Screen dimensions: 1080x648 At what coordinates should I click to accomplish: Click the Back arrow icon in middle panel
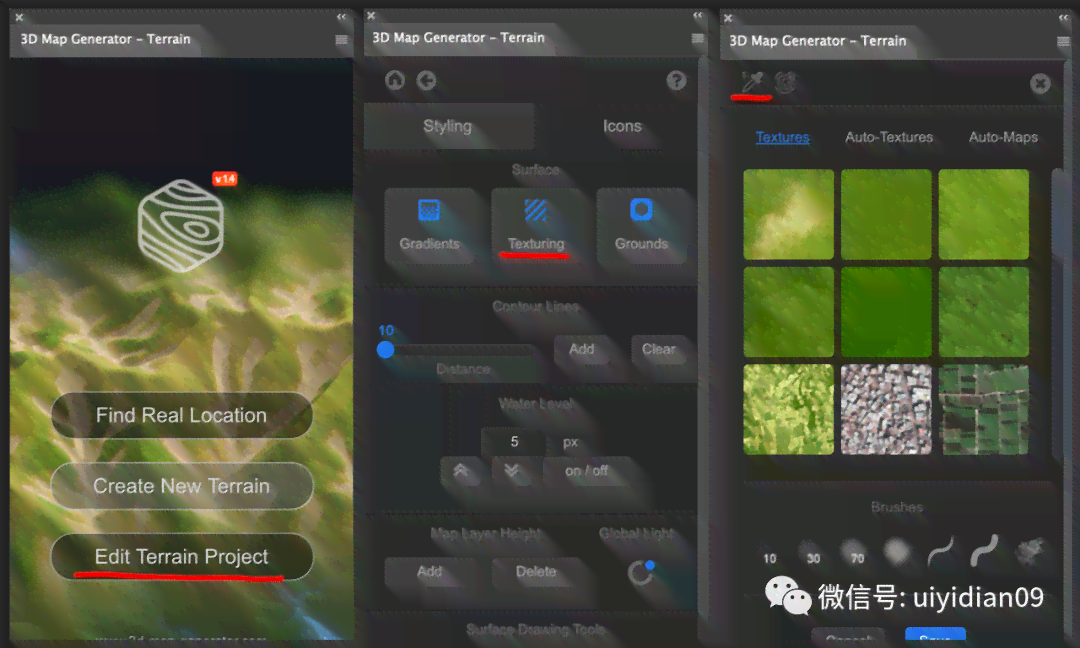pos(426,81)
